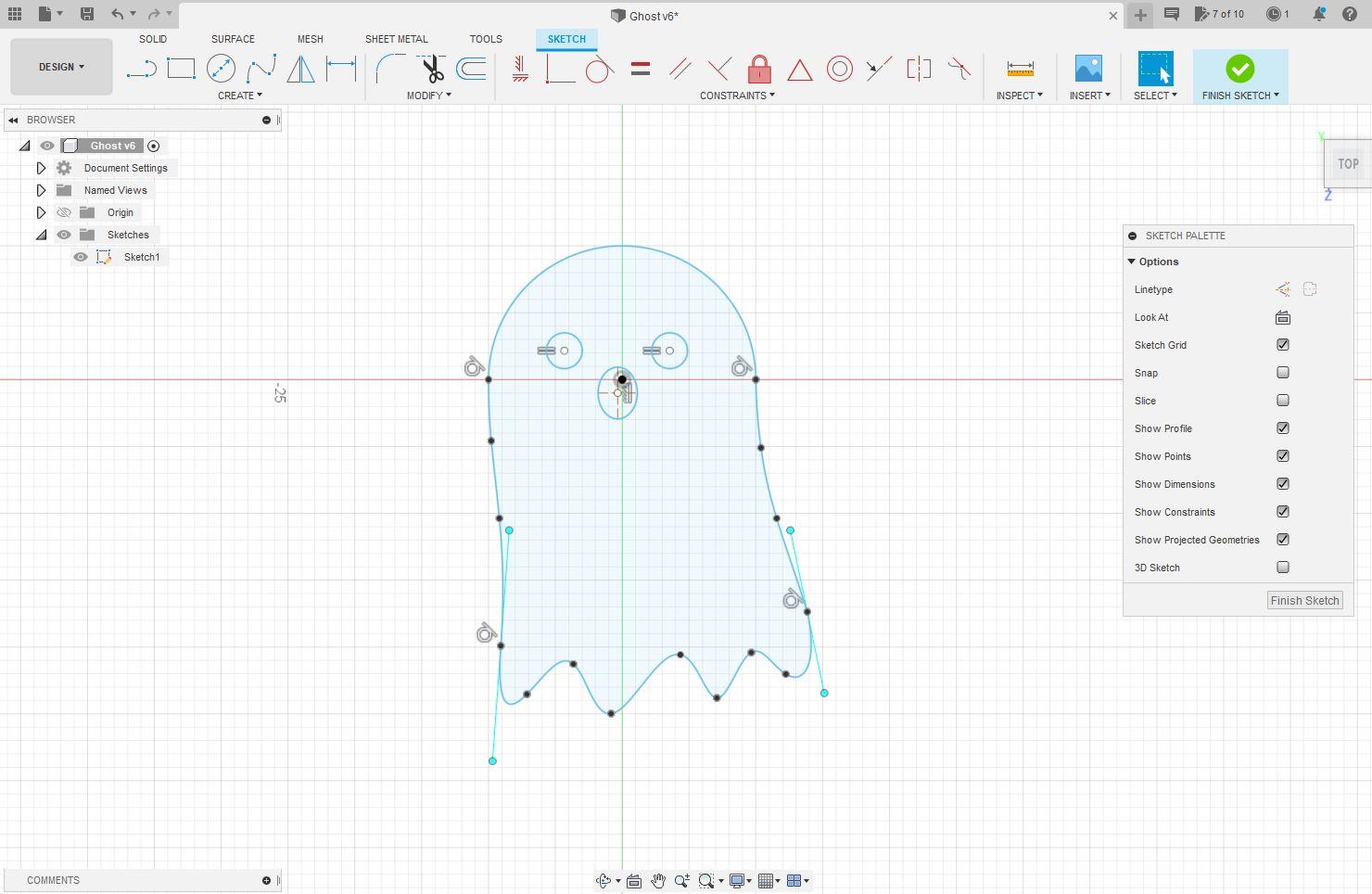1372x894 pixels.
Task: Open the Constraints dropdown menu
Action: [737, 95]
